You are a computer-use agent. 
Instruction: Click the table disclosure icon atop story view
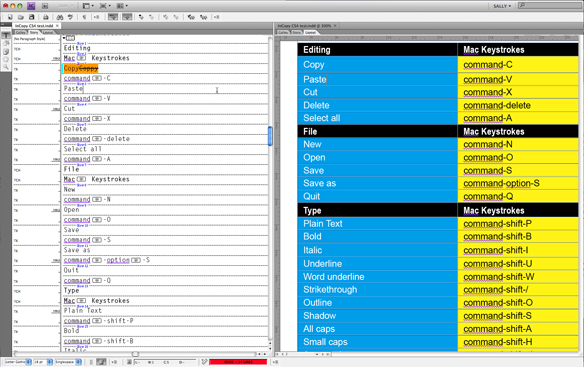(64, 38)
